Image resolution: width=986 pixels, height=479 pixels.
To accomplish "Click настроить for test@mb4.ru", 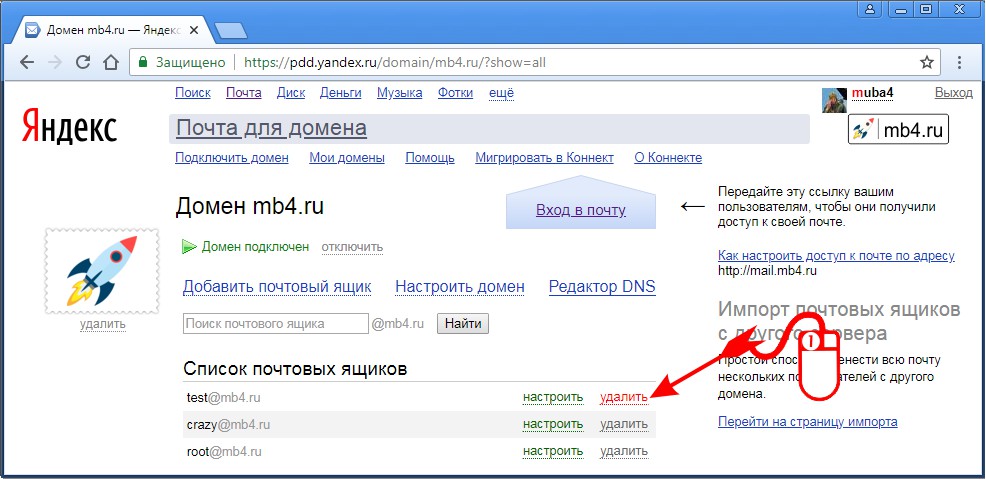I will coord(553,397).
